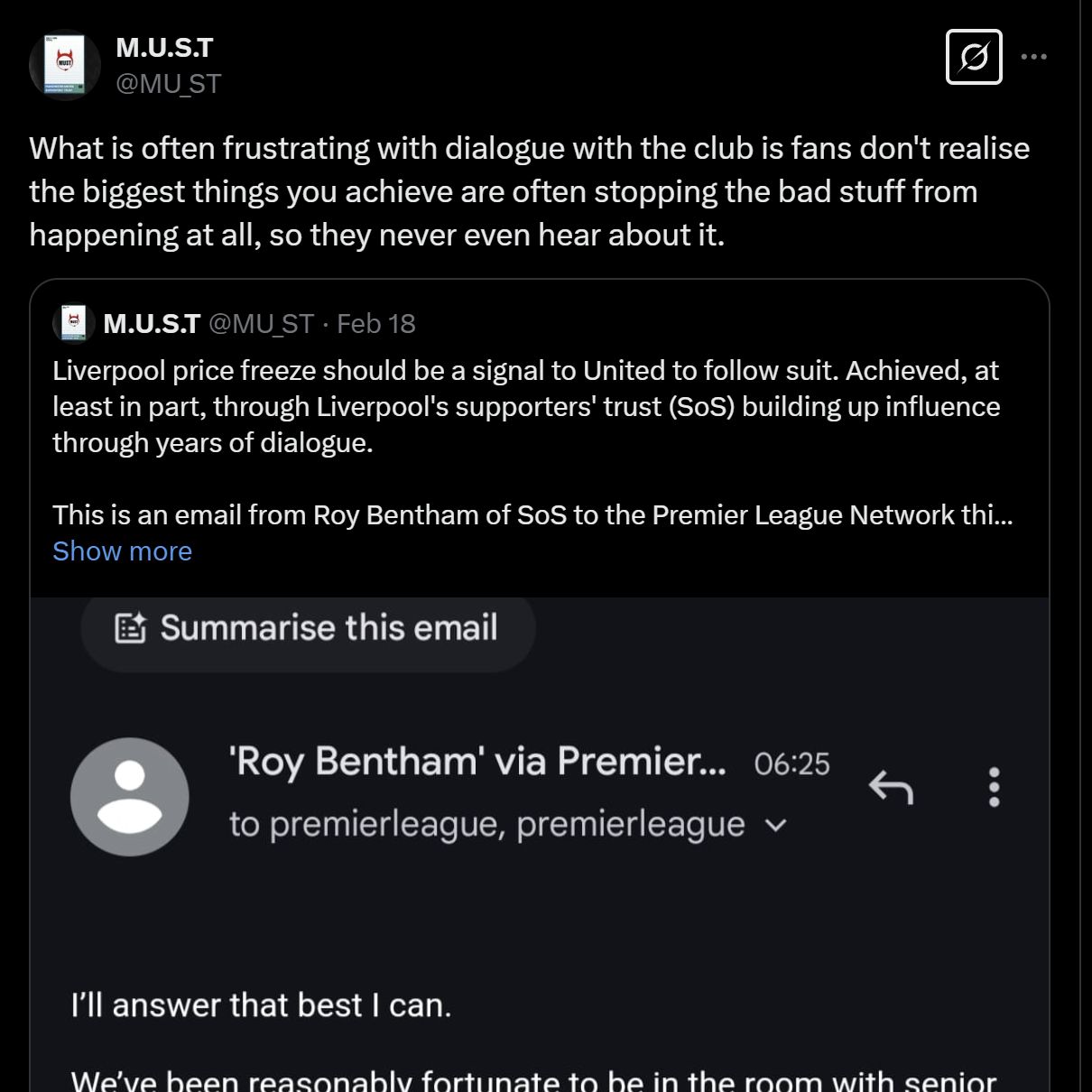Image resolution: width=1092 pixels, height=1092 pixels.
Task: Click the M.U.S.T profile avatar at top
Action: pyautogui.click(x=63, y=65)
